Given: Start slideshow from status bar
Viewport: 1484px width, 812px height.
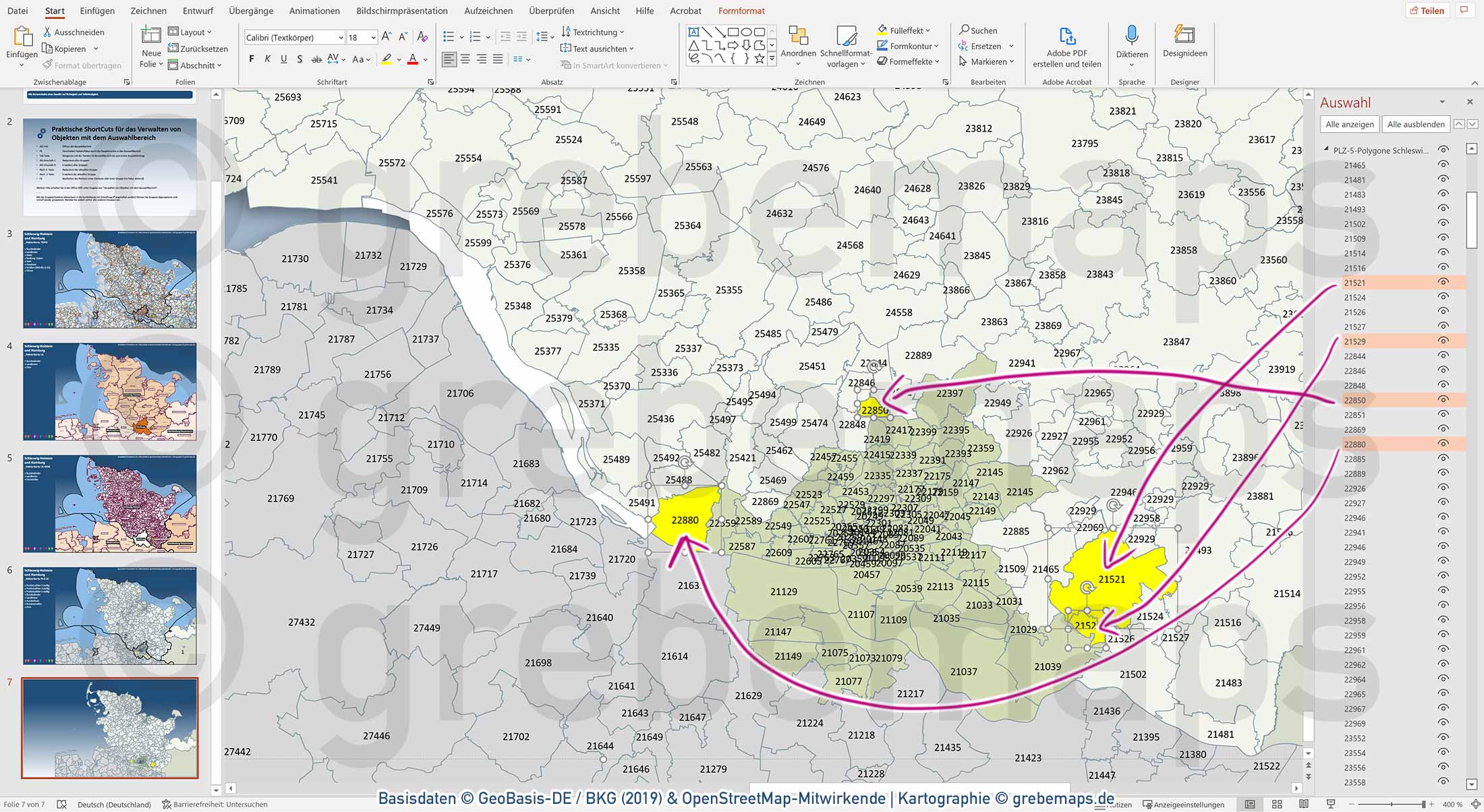Looking at the screenshot, I should coord(1331,804).
